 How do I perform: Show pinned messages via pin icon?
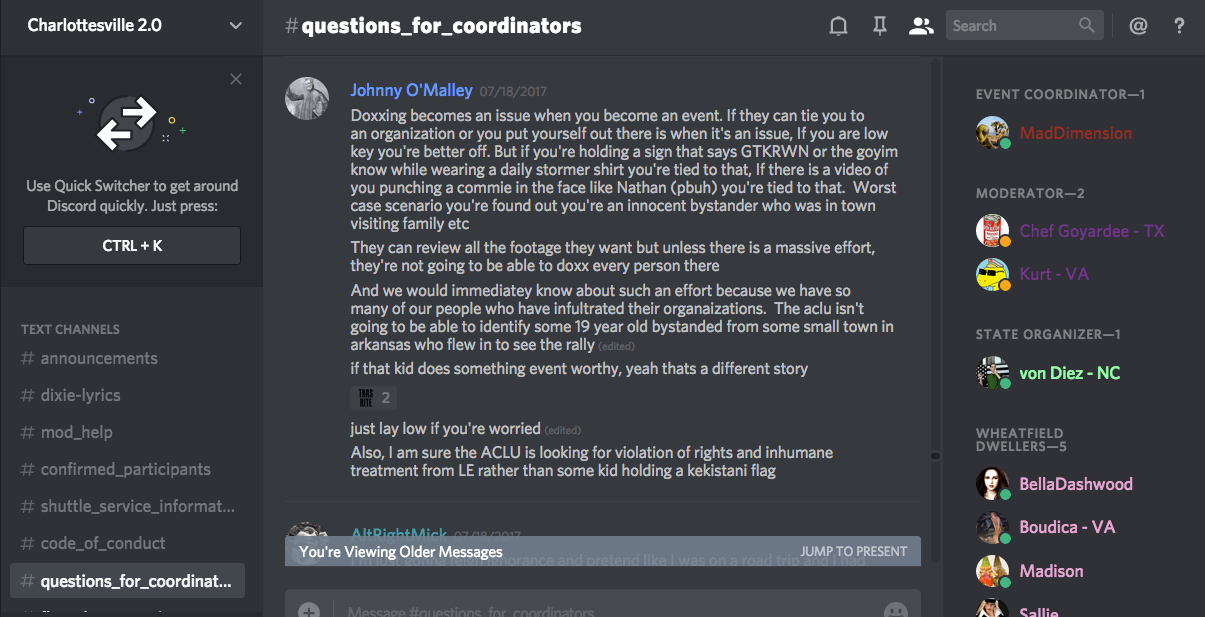(880, 26)
